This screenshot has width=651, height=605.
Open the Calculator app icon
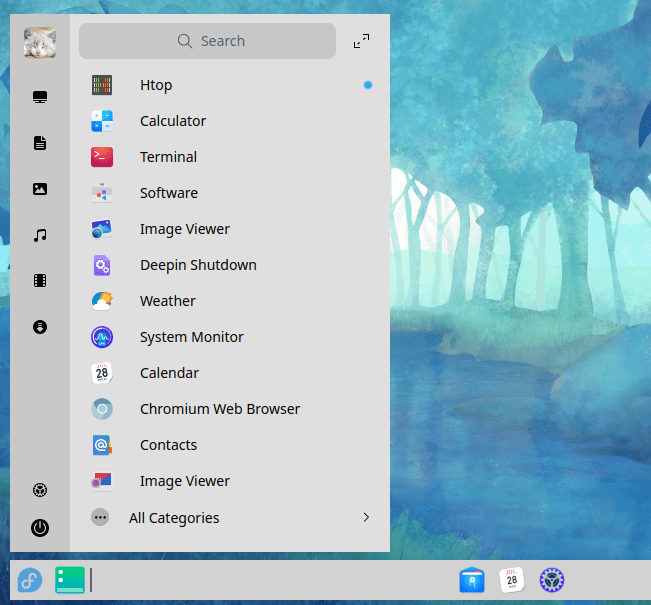(102, 121)
